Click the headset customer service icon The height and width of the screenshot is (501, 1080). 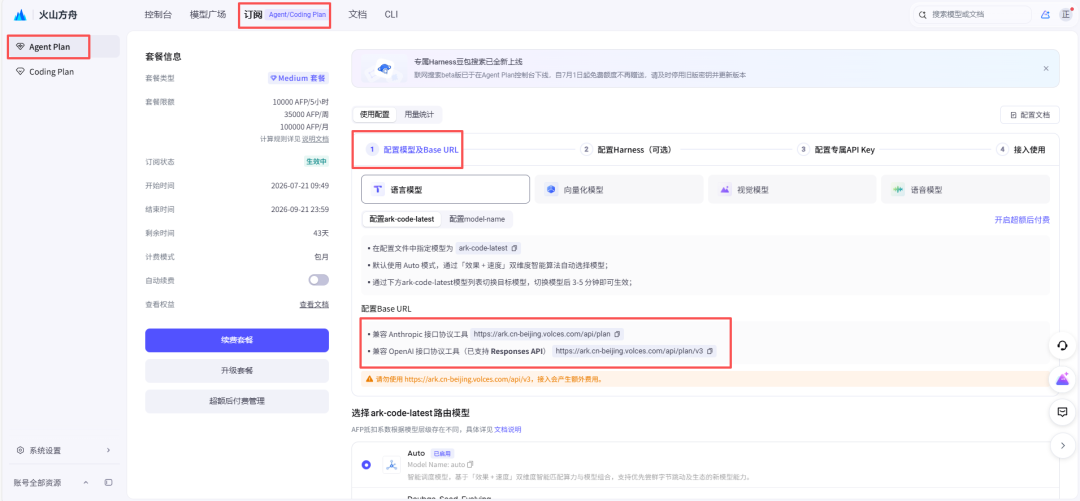point(1062,346)
